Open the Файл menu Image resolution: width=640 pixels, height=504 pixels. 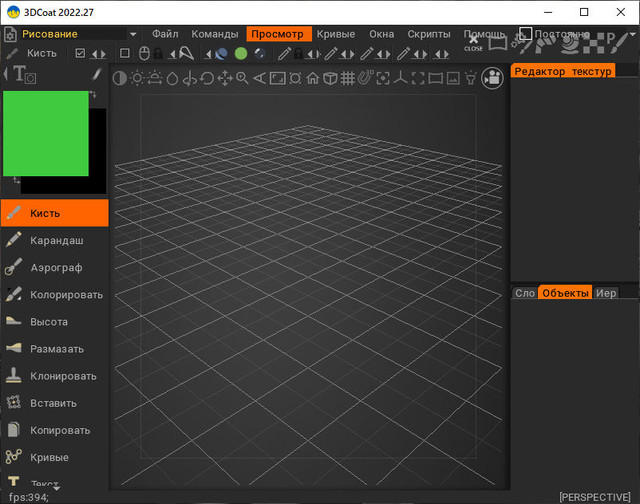(x=165, y=34)
